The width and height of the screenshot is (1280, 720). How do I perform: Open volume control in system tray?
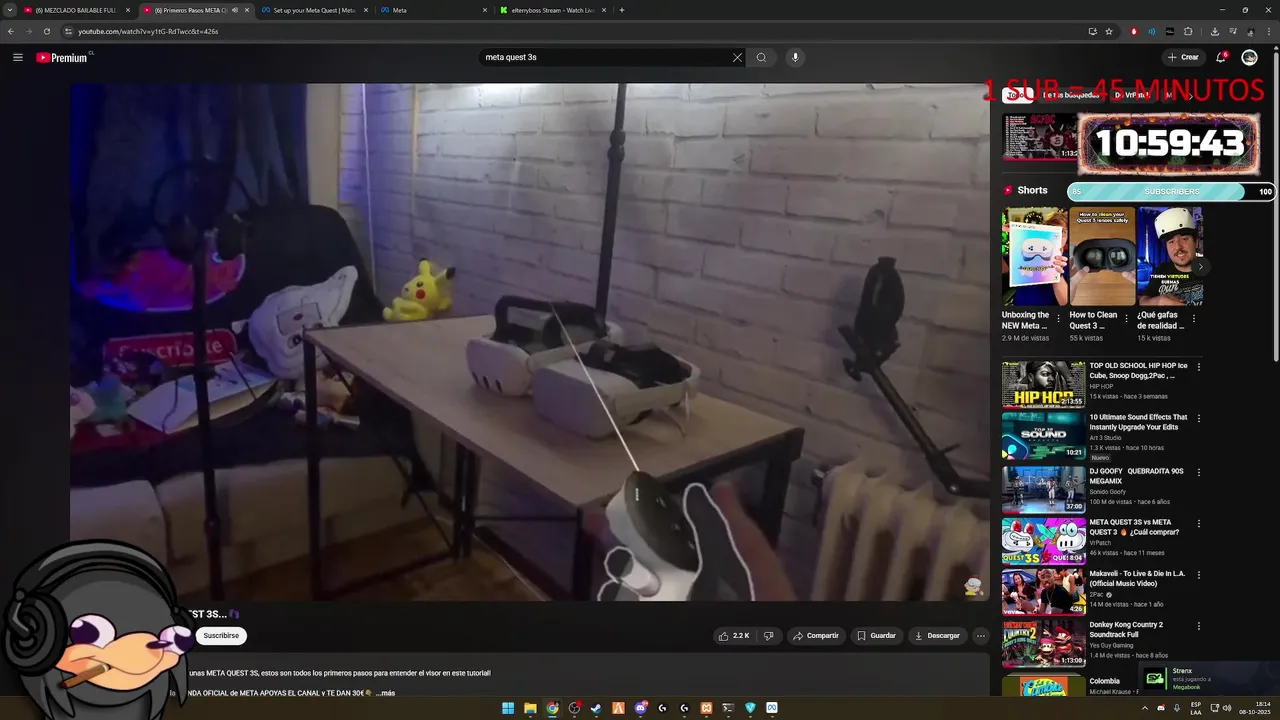pyautogui.click(x=1228, y=708)
